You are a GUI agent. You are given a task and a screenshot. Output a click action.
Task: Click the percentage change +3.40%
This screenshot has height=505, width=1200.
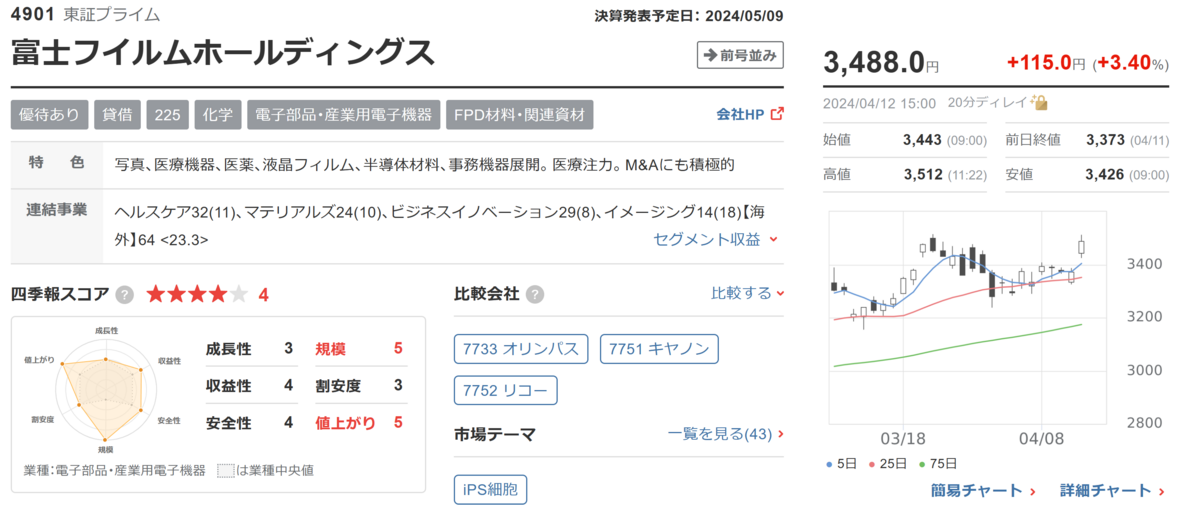pos(1131,63)
